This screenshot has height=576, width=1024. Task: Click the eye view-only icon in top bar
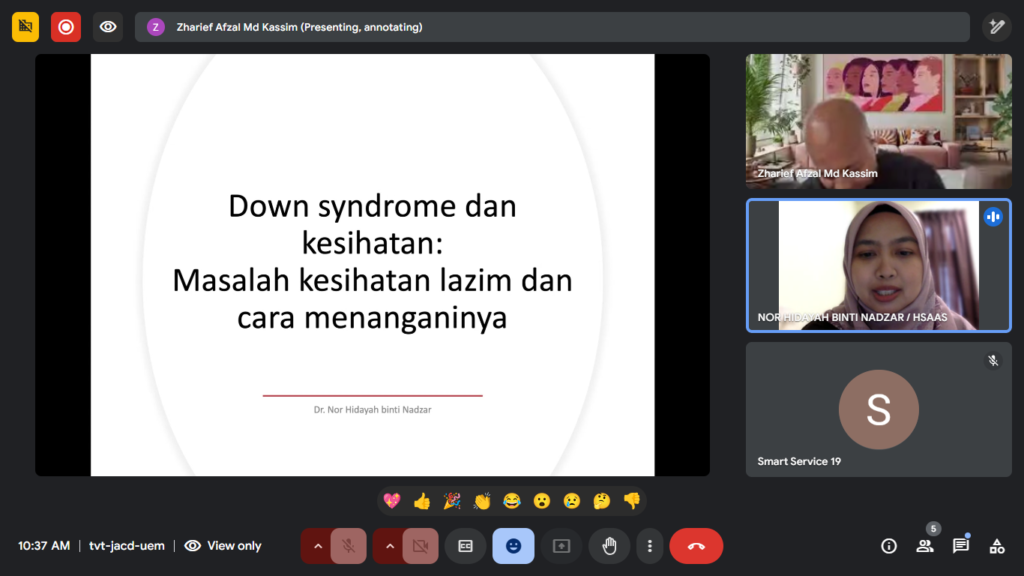point(108,27)
